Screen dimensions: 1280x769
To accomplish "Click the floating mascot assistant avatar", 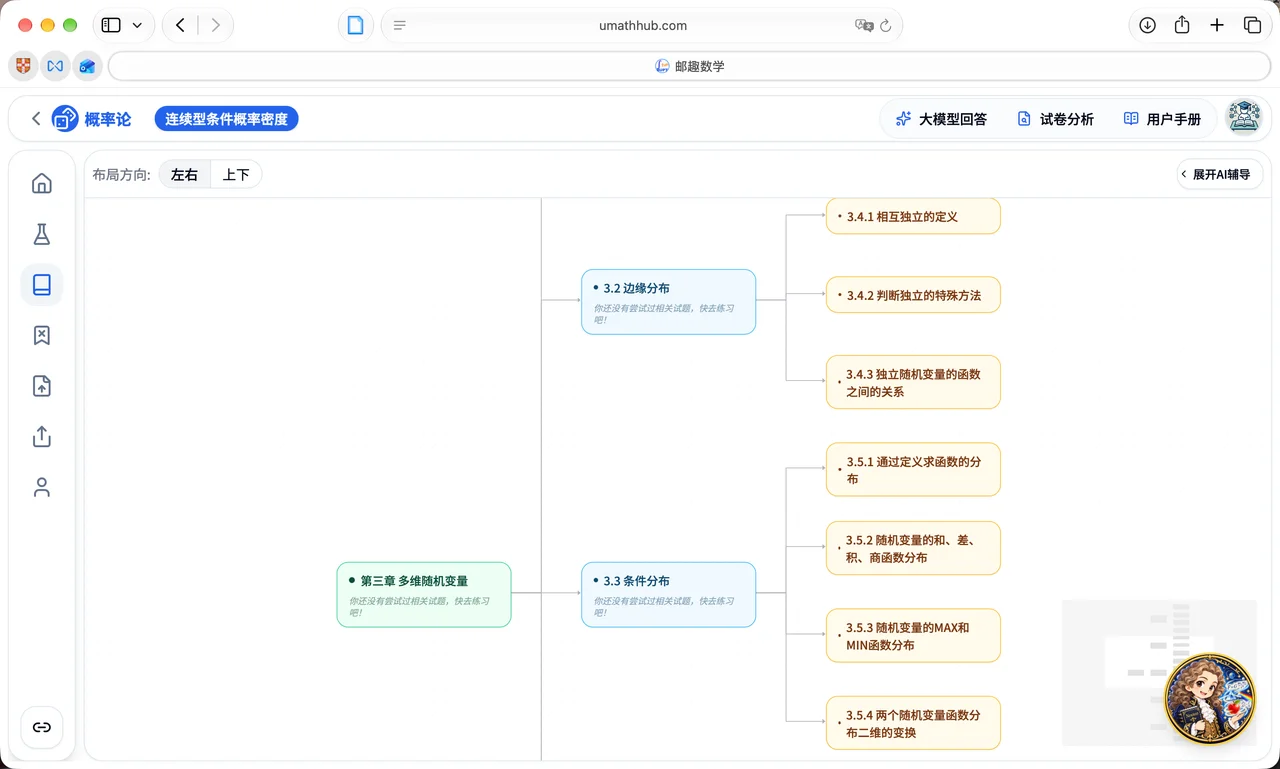I will 1210,698.
